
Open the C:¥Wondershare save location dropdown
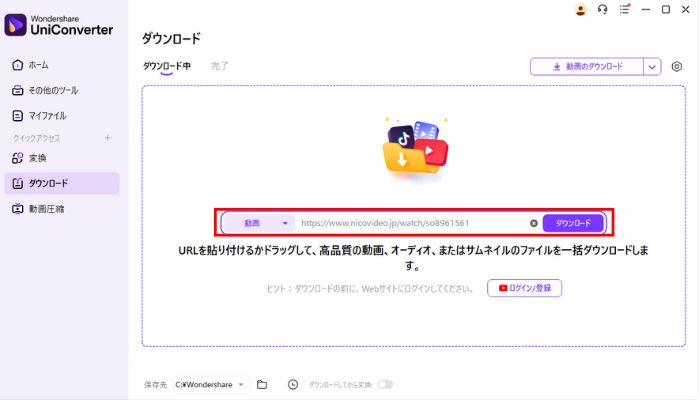[209, 384]
